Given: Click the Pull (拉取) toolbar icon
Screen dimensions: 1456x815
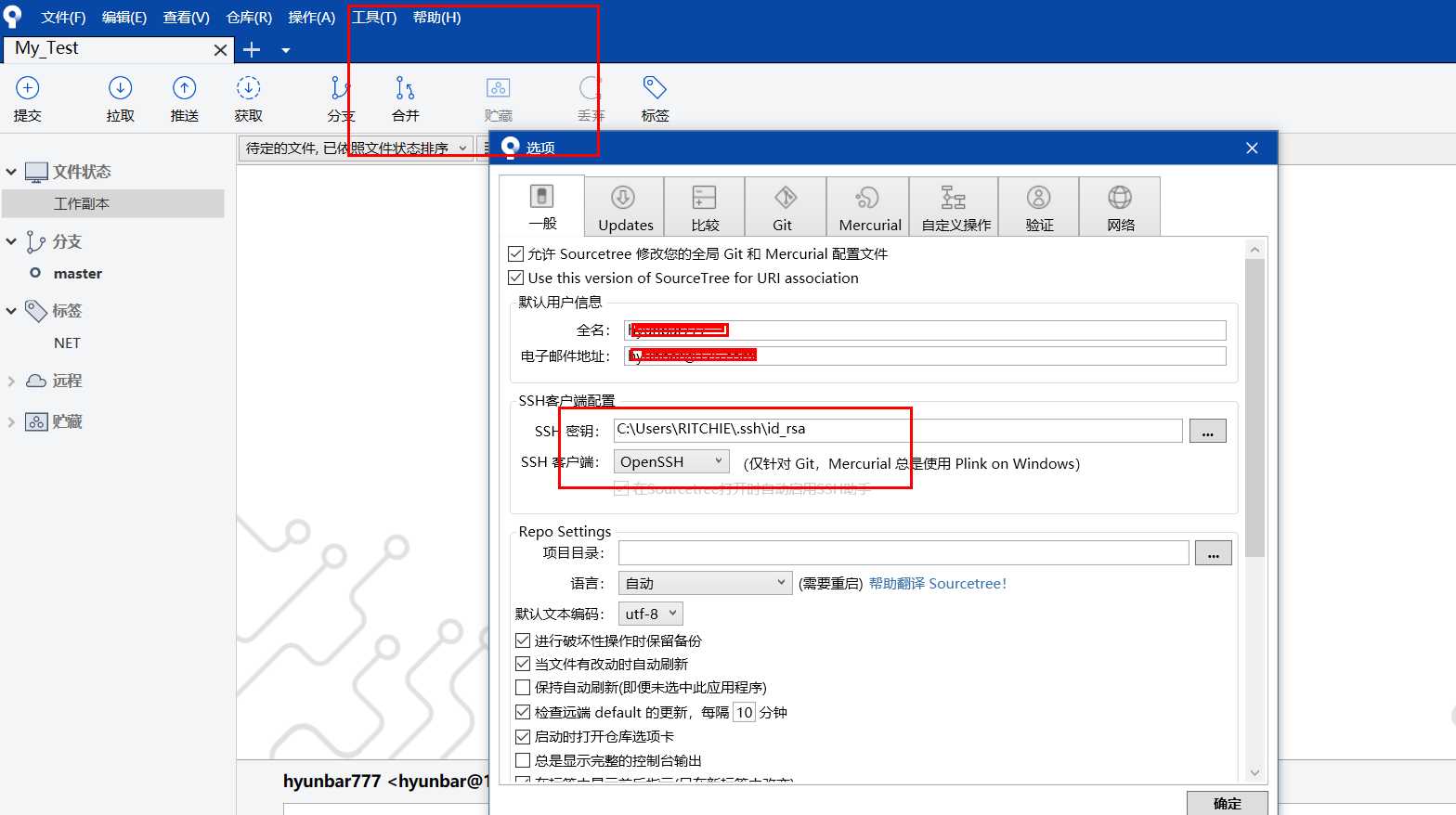Looking at the screenshot, I should pyautogui.click(x=120, y=88).
